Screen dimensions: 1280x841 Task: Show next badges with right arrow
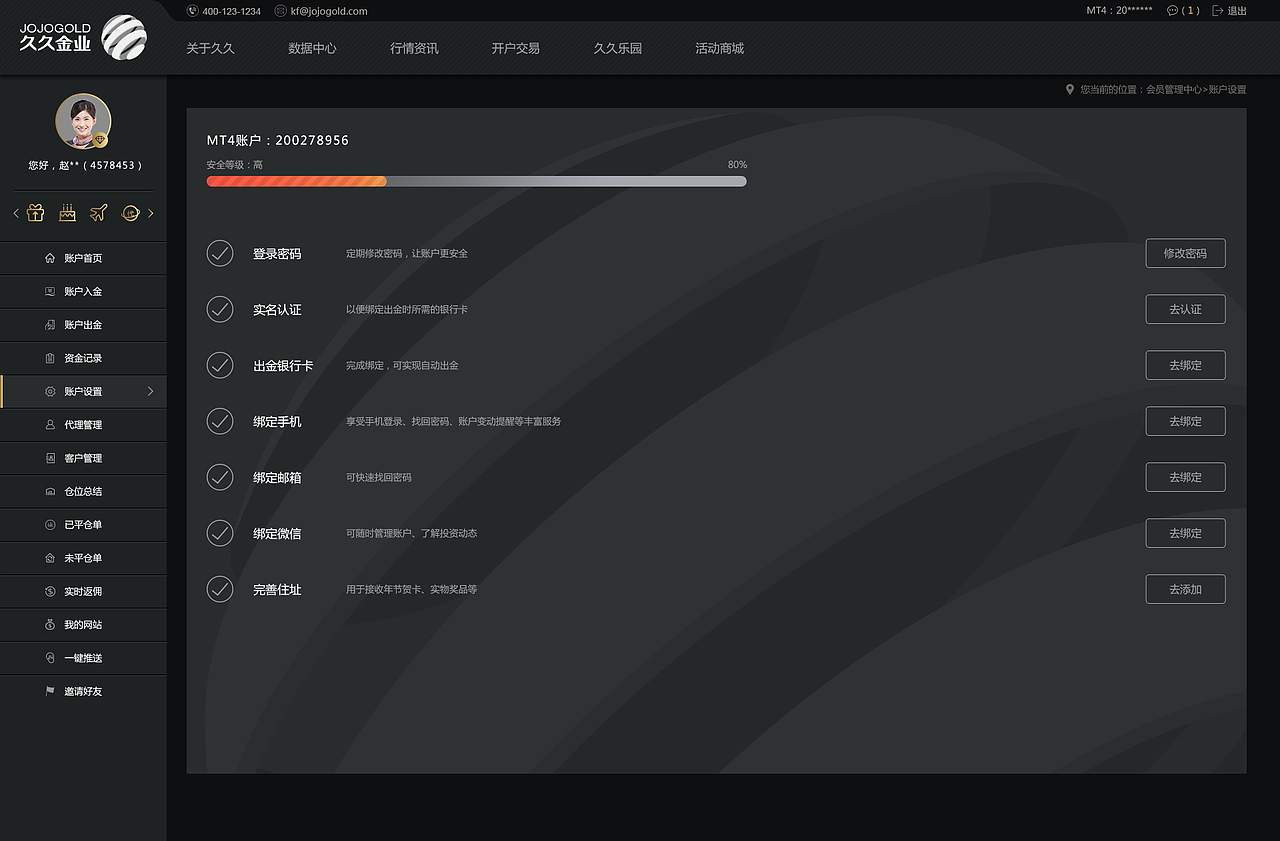[x=151, y=213]
